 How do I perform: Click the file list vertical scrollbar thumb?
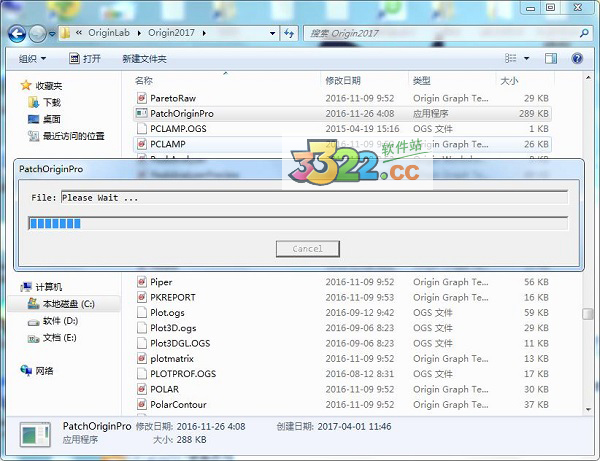588,314
